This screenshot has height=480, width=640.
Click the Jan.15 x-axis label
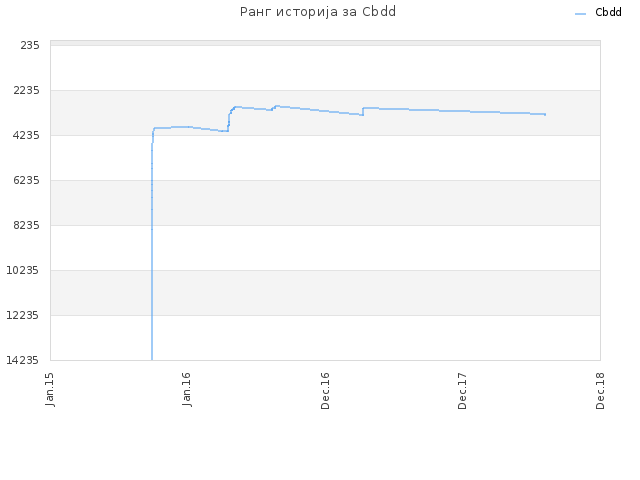pyautogui.click(x=50, y=389)
